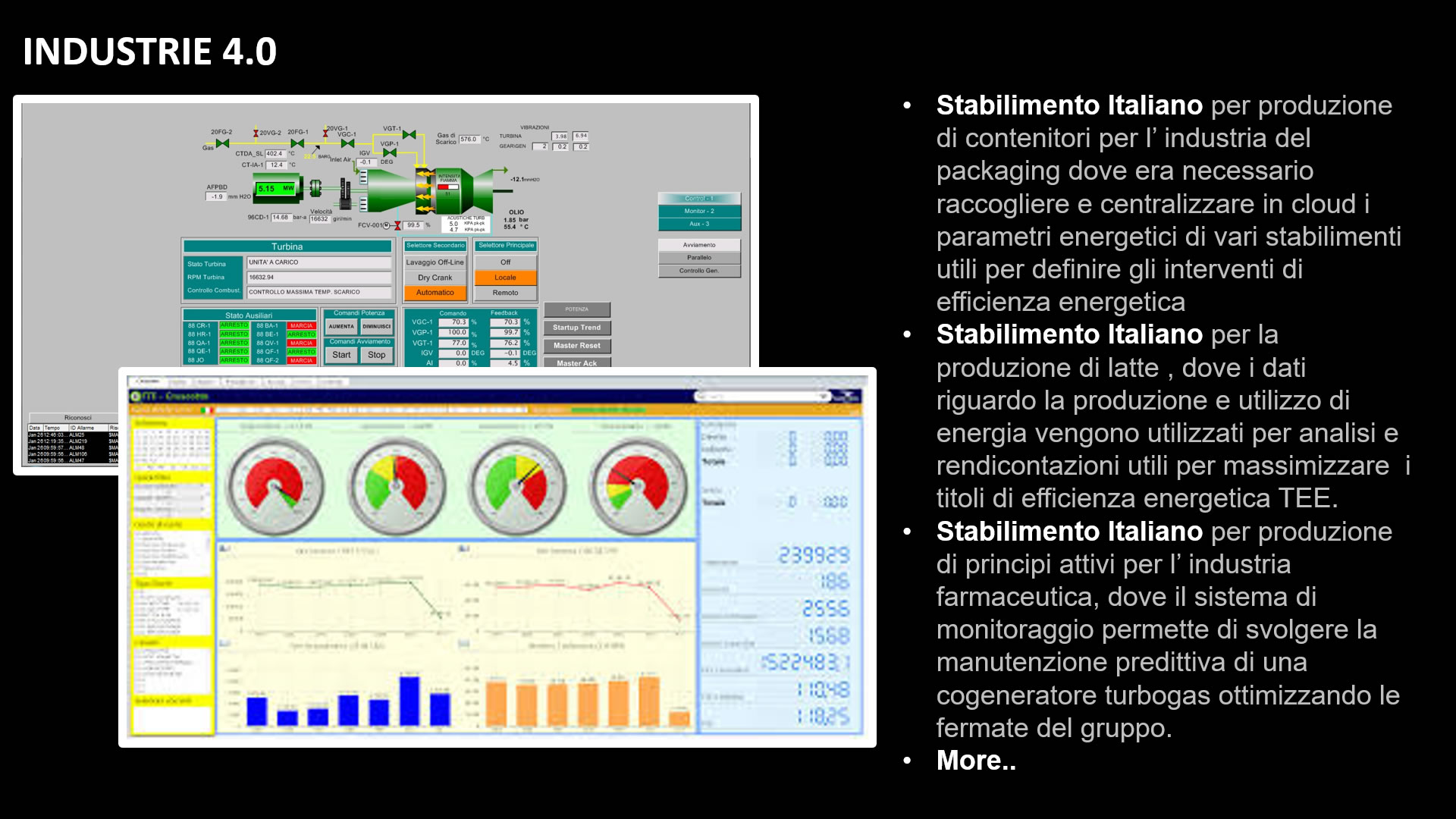Switch to Monitor - 2 view
The width and height of the screenshot is (1456, 819).
(699, 212)
